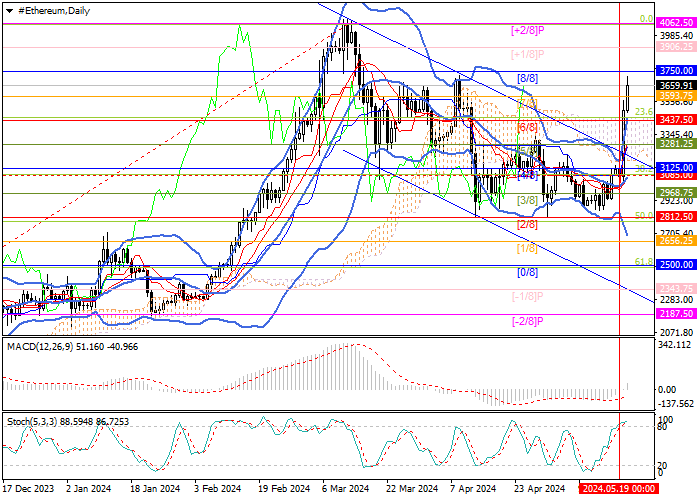The image size is (700, 500).
Task: Select the 4062.50 magenta price label
Action: 677,22
